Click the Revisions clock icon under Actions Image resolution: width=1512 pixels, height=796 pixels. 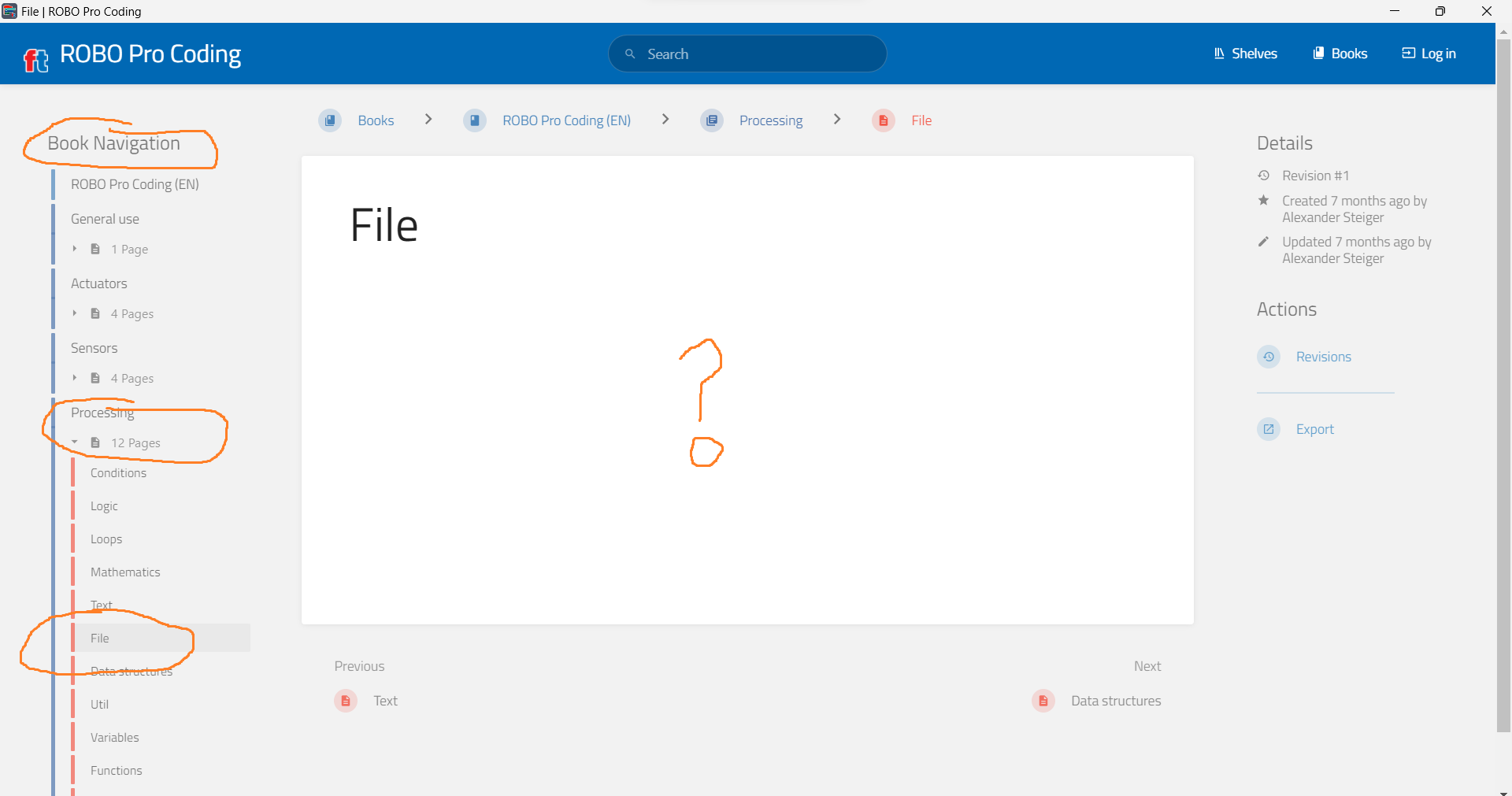click(x=1269, y=357)
